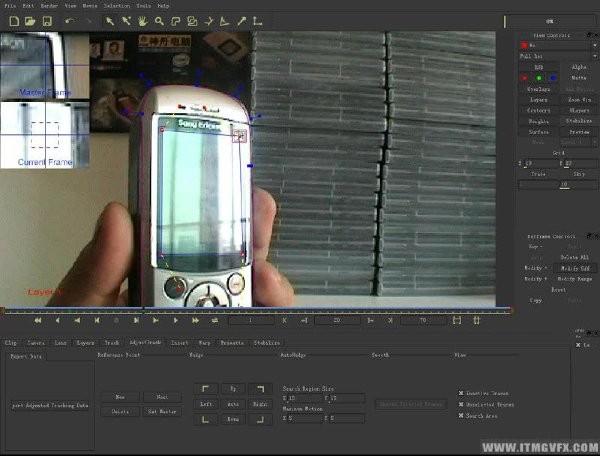Select the Add point arrow tool

(x=126, y=21)
